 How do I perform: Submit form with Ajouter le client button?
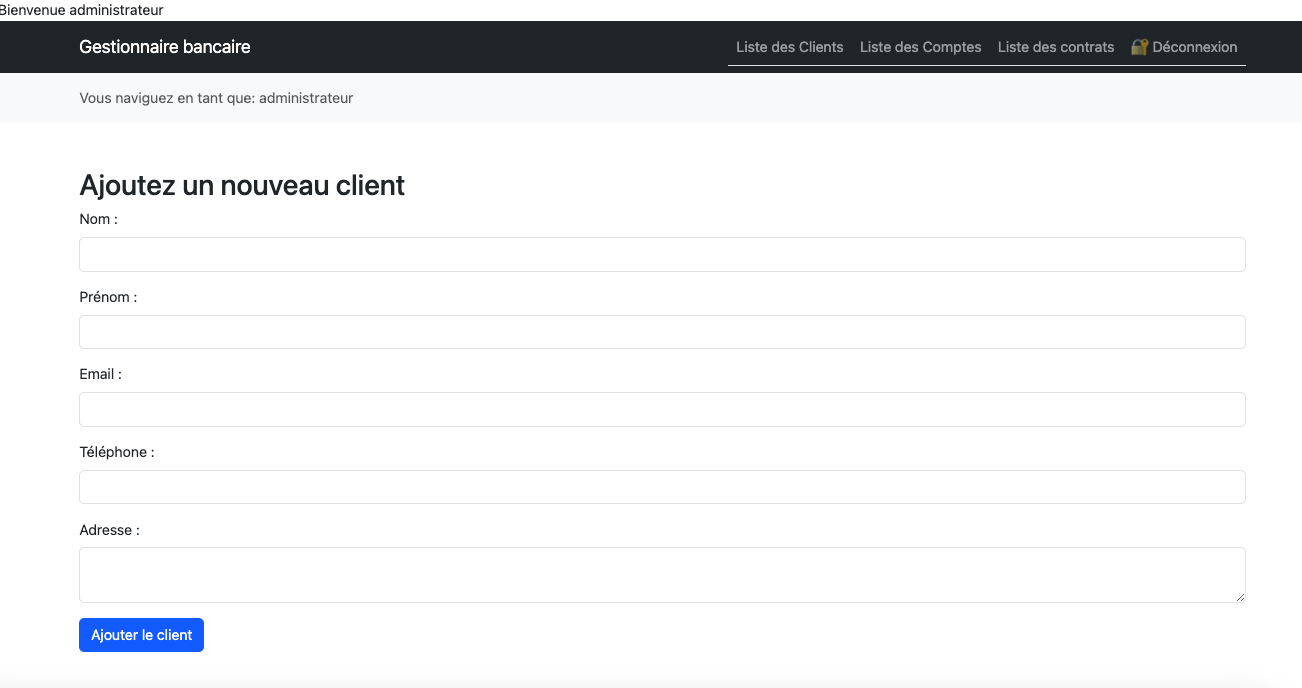click(x=141, y=635)
